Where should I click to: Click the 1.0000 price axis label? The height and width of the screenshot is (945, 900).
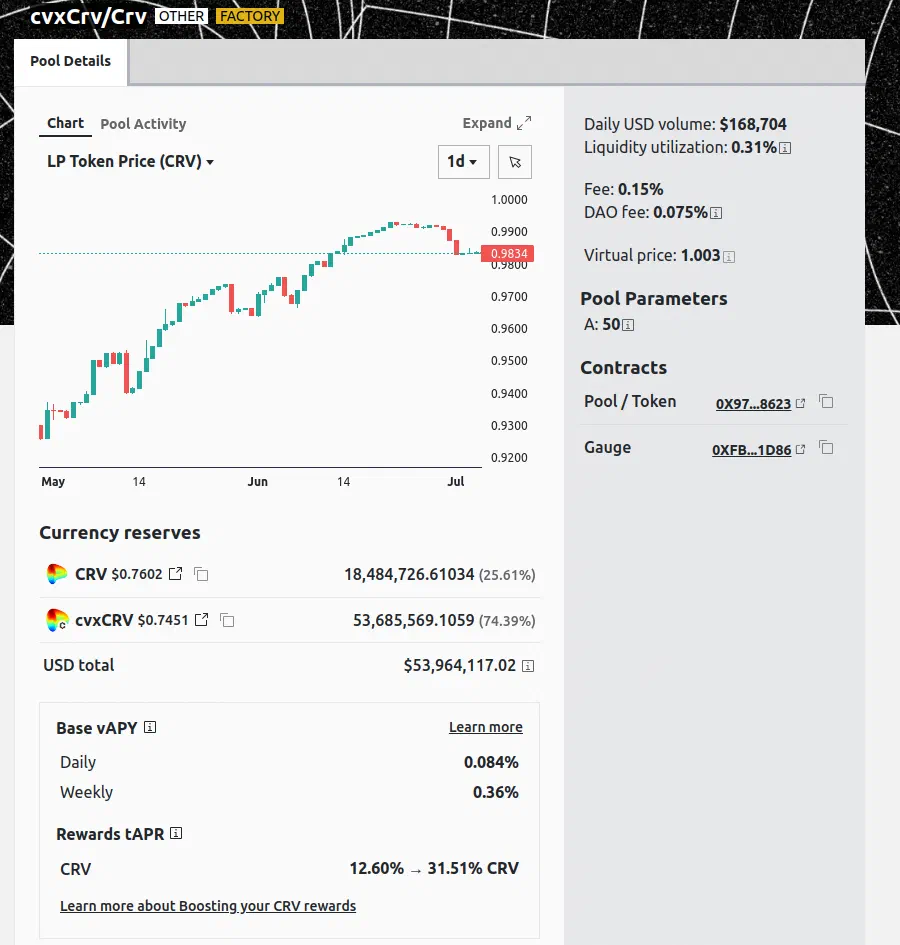click(x=509, y=199)
